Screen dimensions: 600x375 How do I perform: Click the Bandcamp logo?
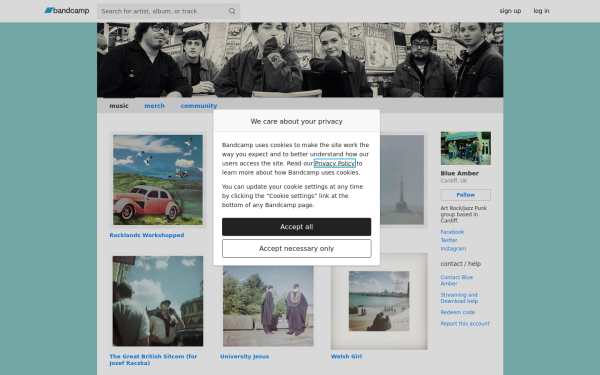click(67, 11)
